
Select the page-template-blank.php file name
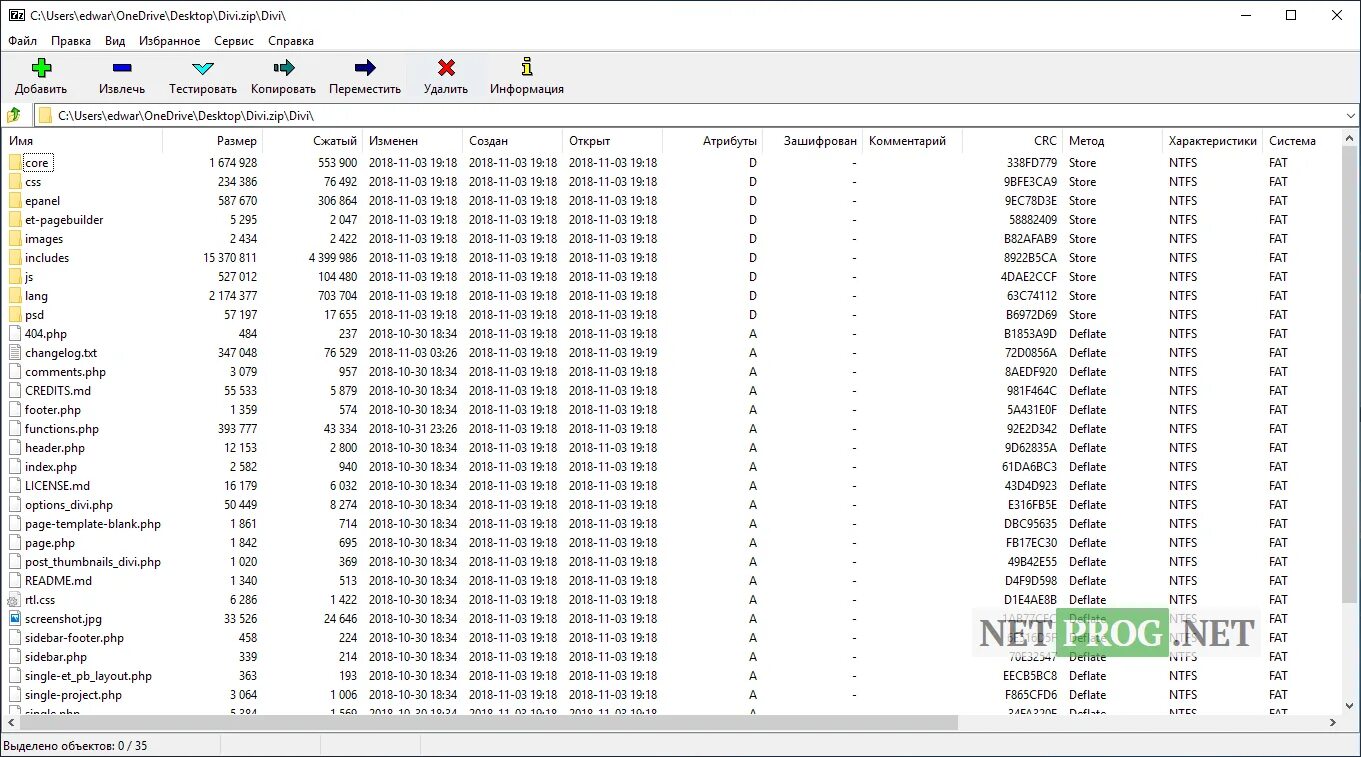[x=93, y=524]
